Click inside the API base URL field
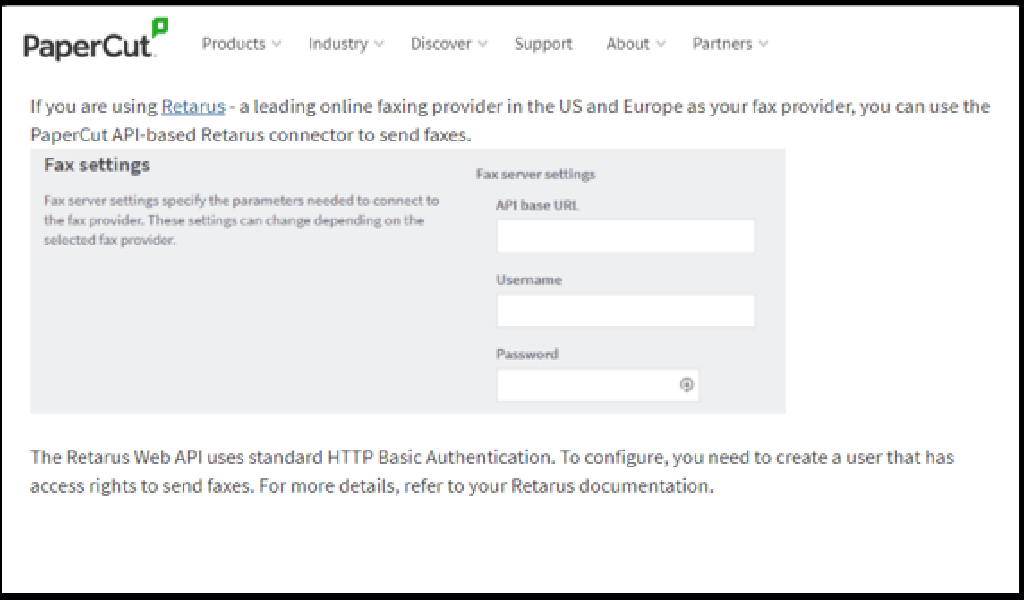Viewport: 1024px width, 600px height. tap(624, 236)
